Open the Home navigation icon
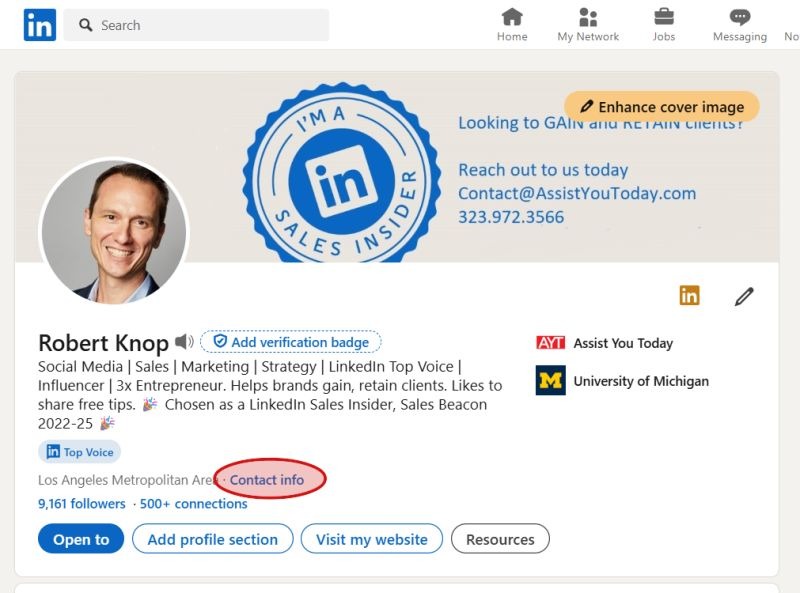 [511, 18]
